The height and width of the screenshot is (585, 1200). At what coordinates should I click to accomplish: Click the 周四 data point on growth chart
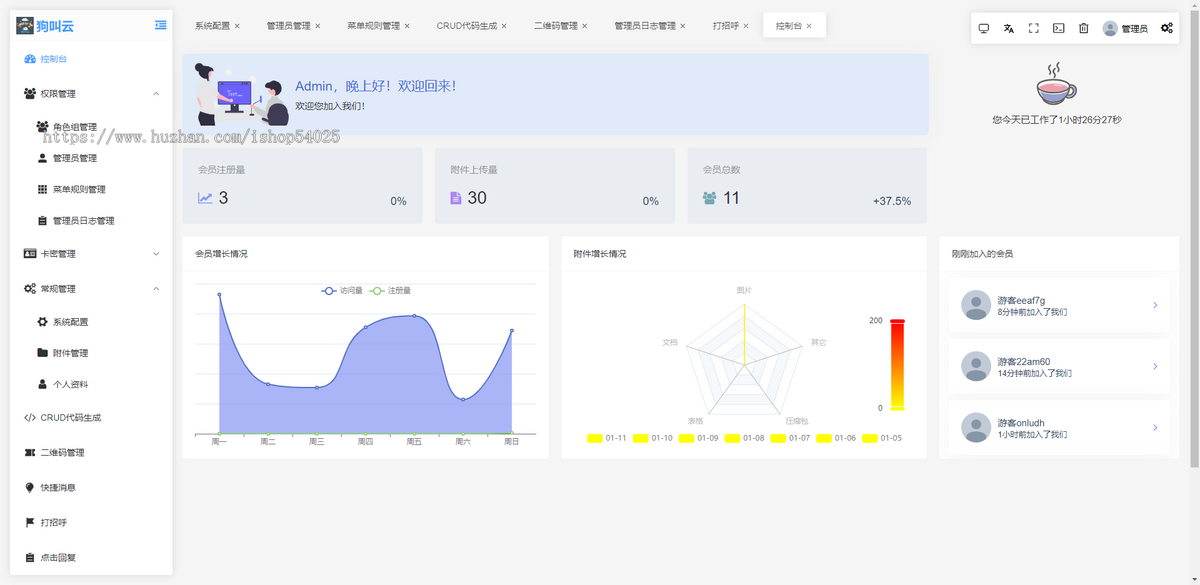365,327
